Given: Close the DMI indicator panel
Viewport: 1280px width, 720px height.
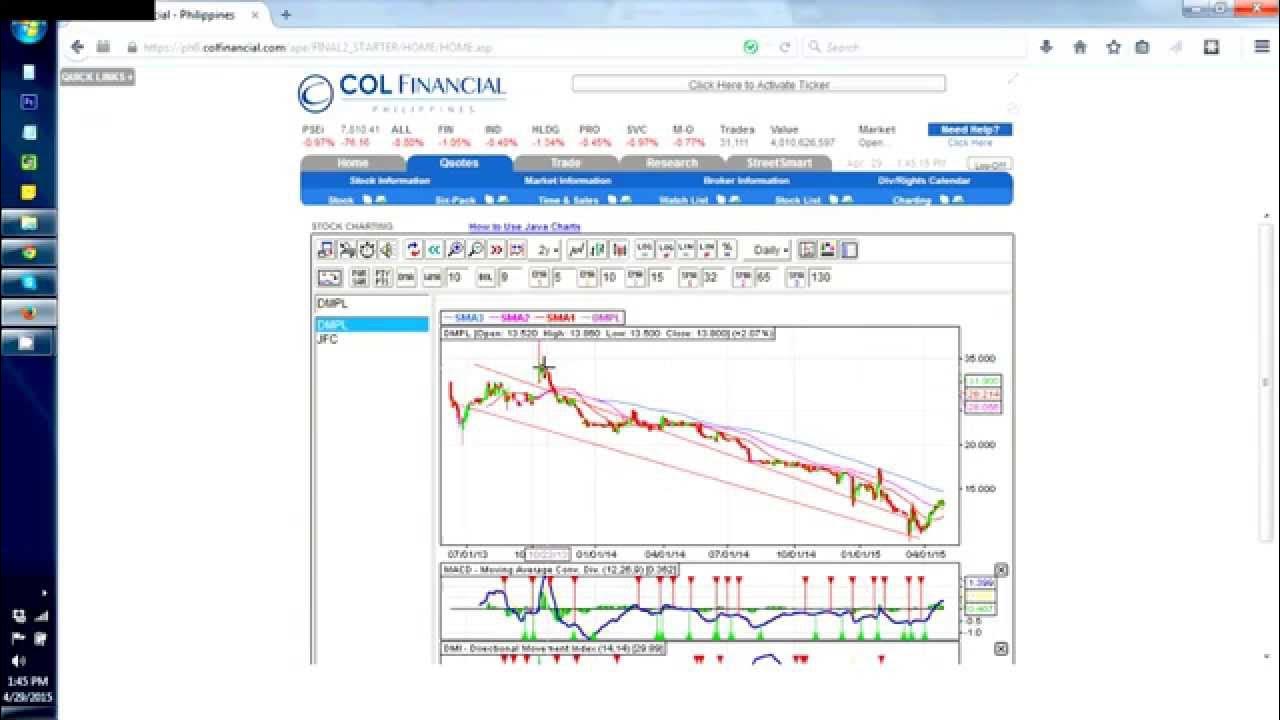Looking at the screenshot, I should pos(1001,649).
